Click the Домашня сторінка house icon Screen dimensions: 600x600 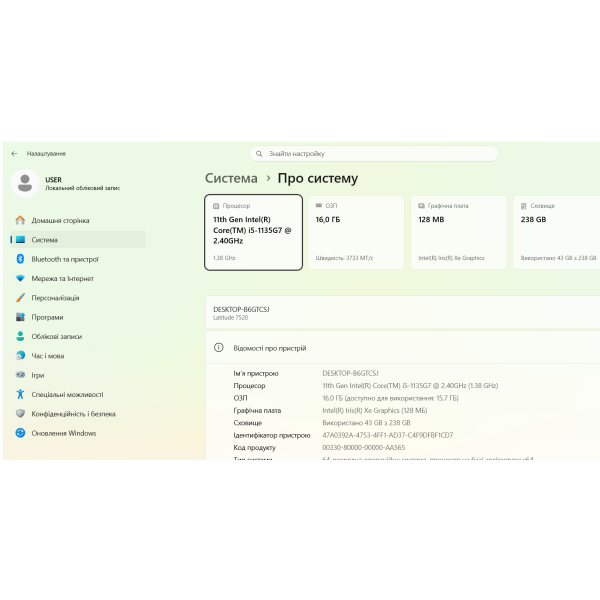20,220
